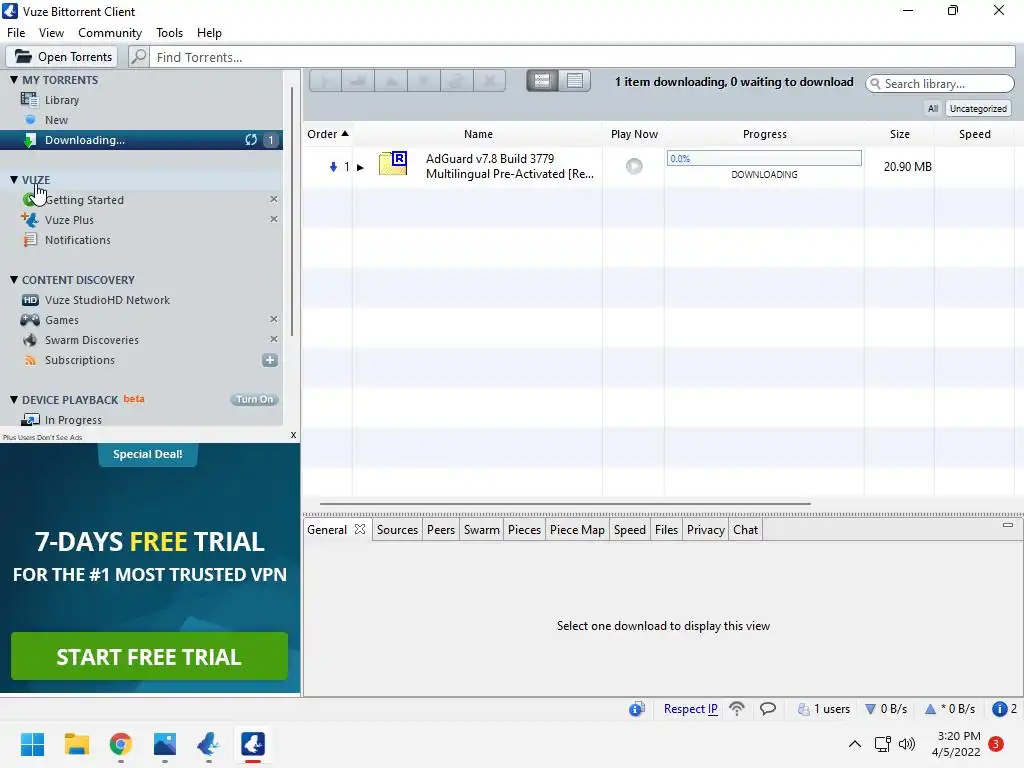1024x768 pixels.
Task: Click the remove torrent X toolbar button
Action: [489, 81]
